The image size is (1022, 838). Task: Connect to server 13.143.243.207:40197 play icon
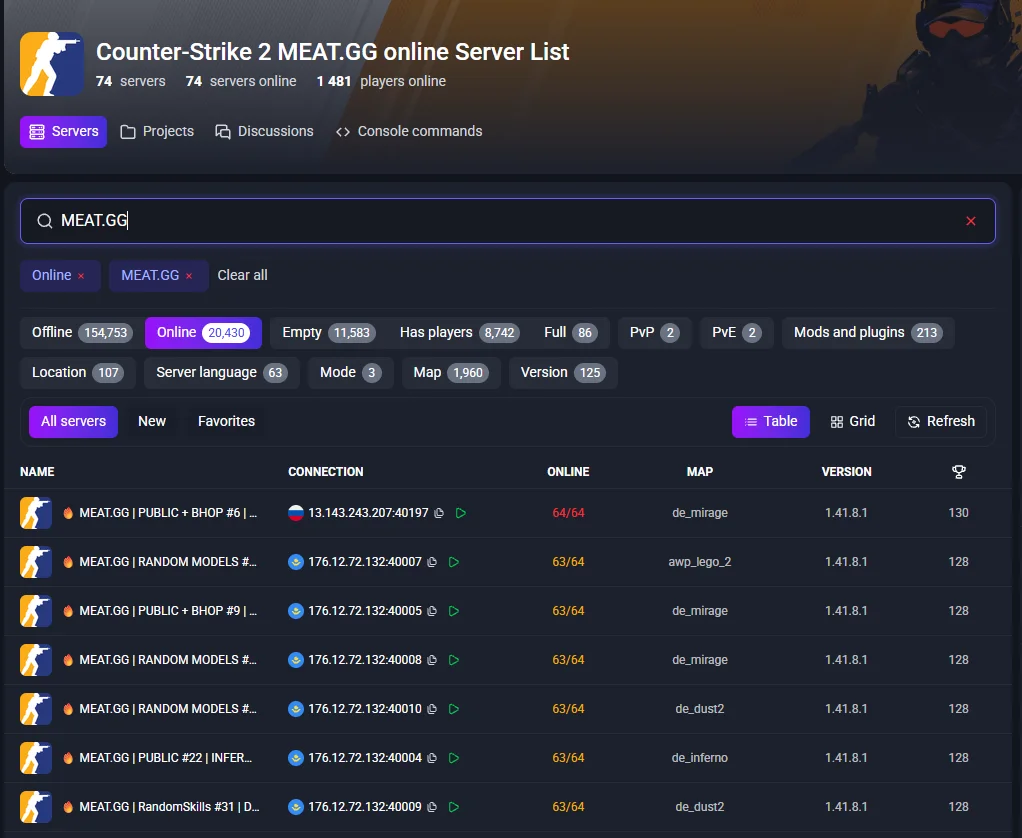pyautogui.click(x=461, y=513)
